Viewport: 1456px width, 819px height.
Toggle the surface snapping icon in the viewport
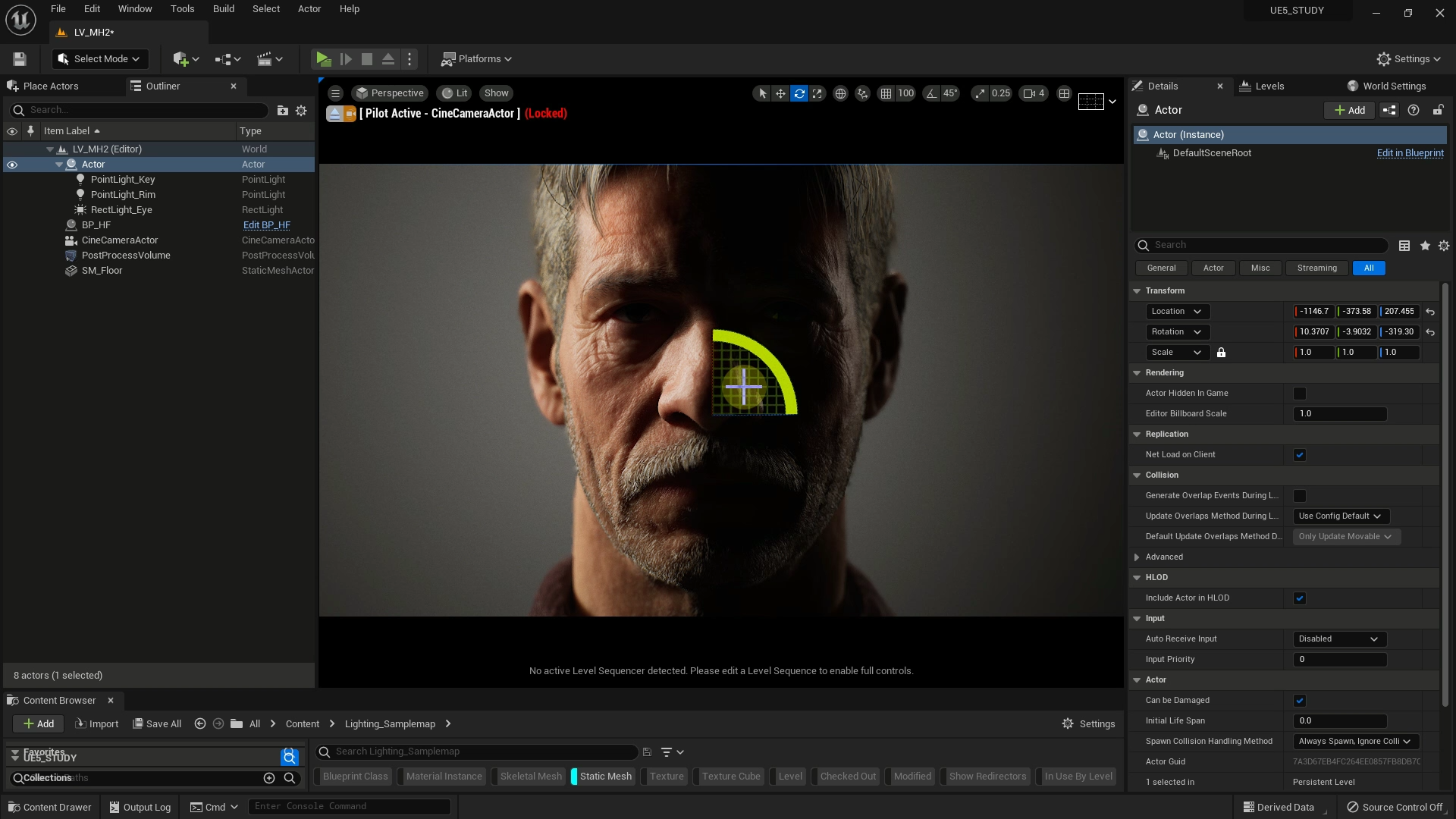pos(862,93)
